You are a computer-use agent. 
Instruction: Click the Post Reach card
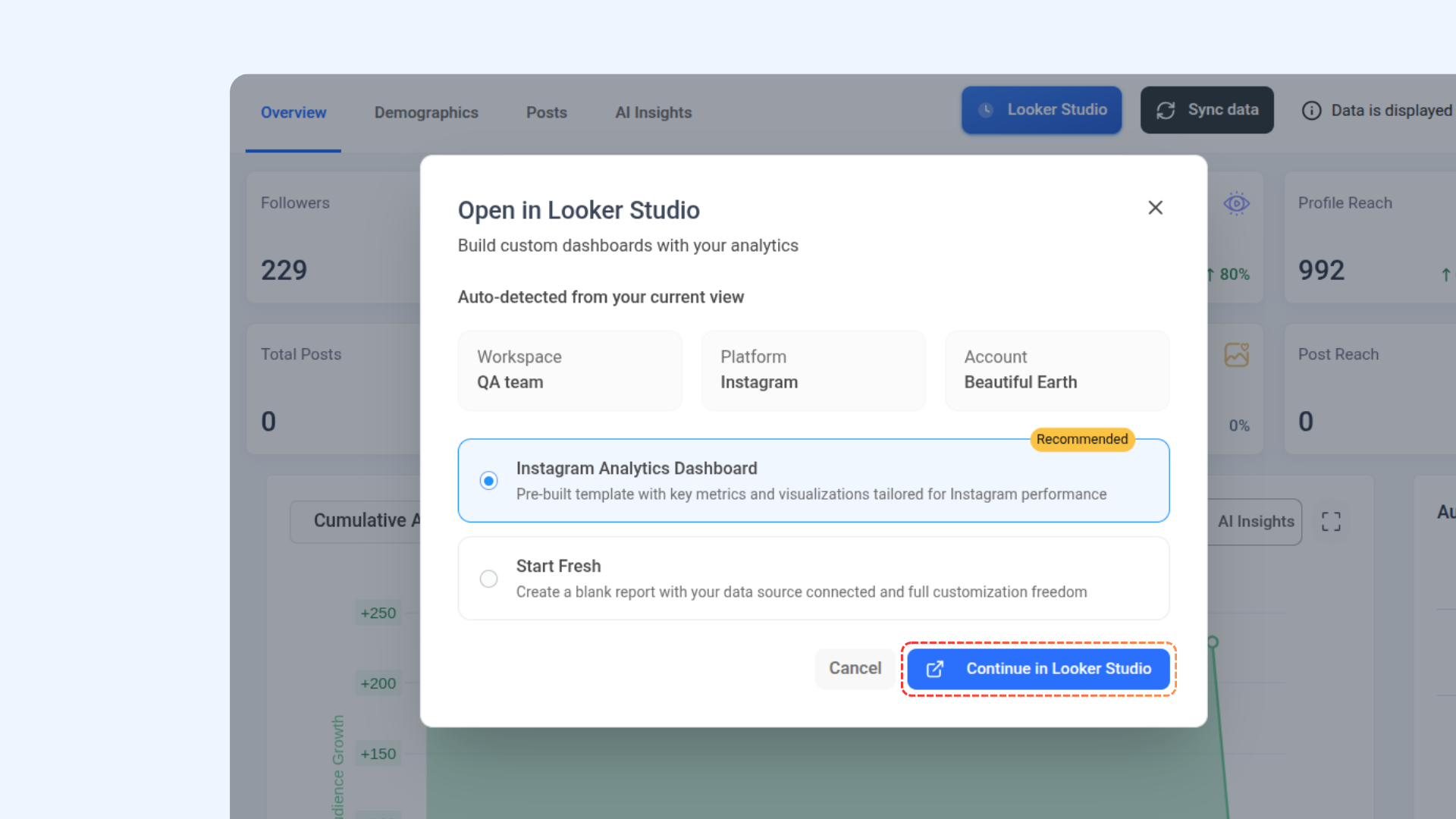coord(1370,389)
